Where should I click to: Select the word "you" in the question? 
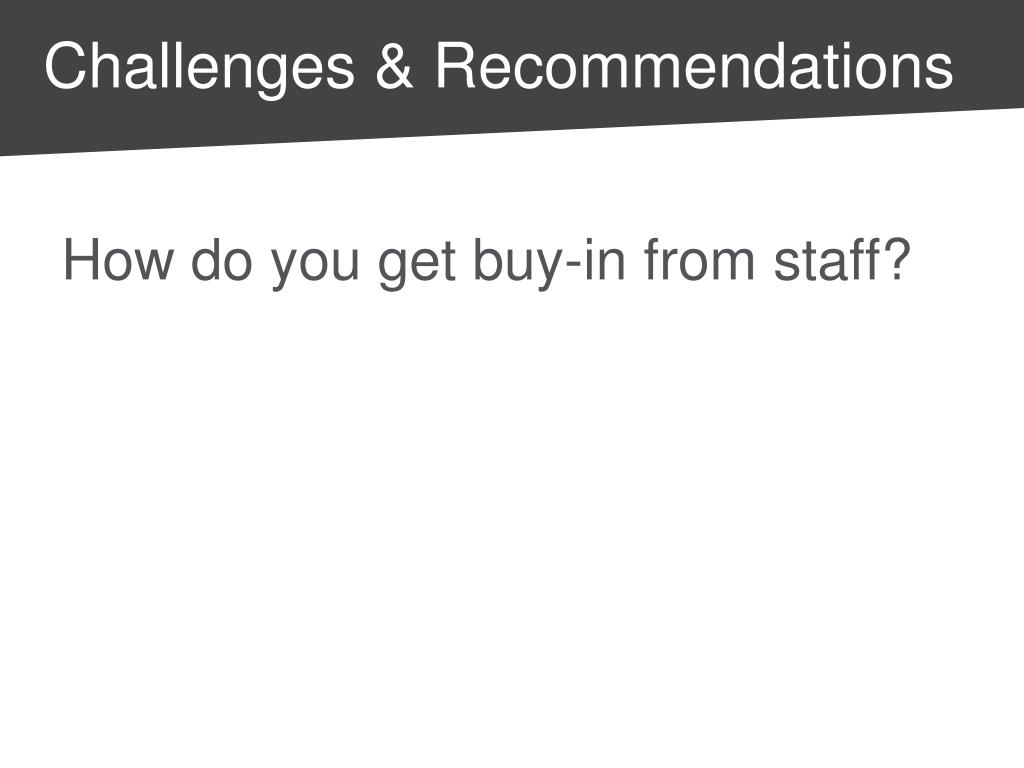[x=315, y=266]
